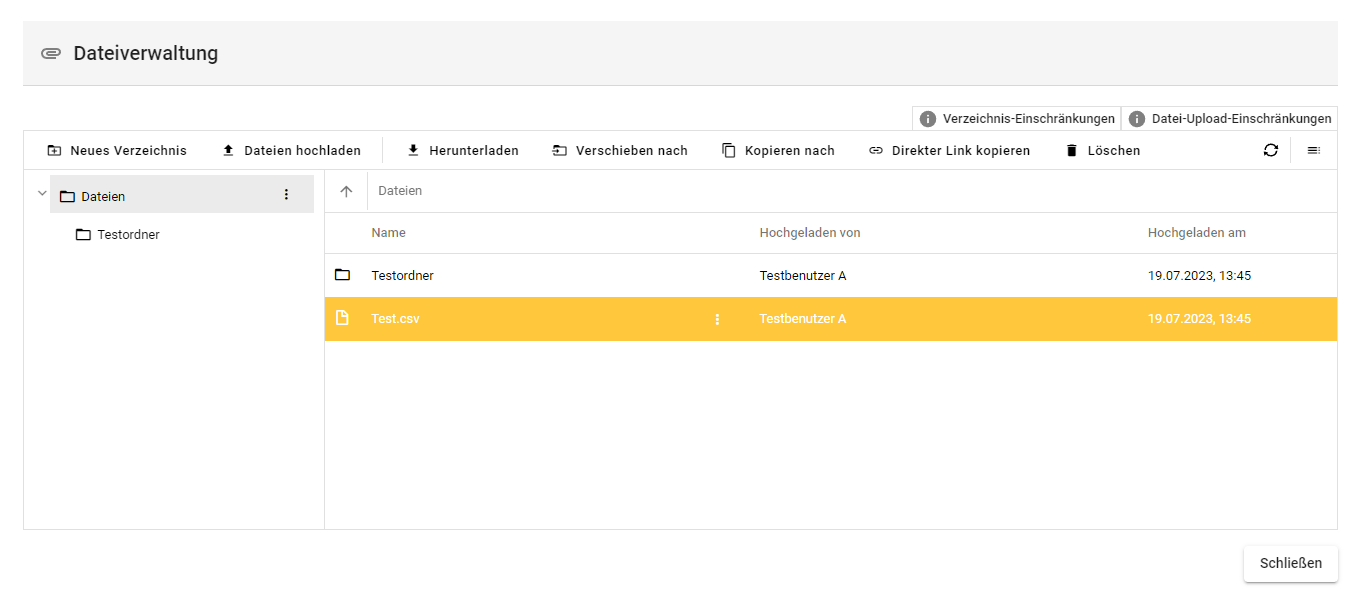
Task: Open Verzeichnis-Einschränkungen info tab
Action: click(x=1017, y=119)
